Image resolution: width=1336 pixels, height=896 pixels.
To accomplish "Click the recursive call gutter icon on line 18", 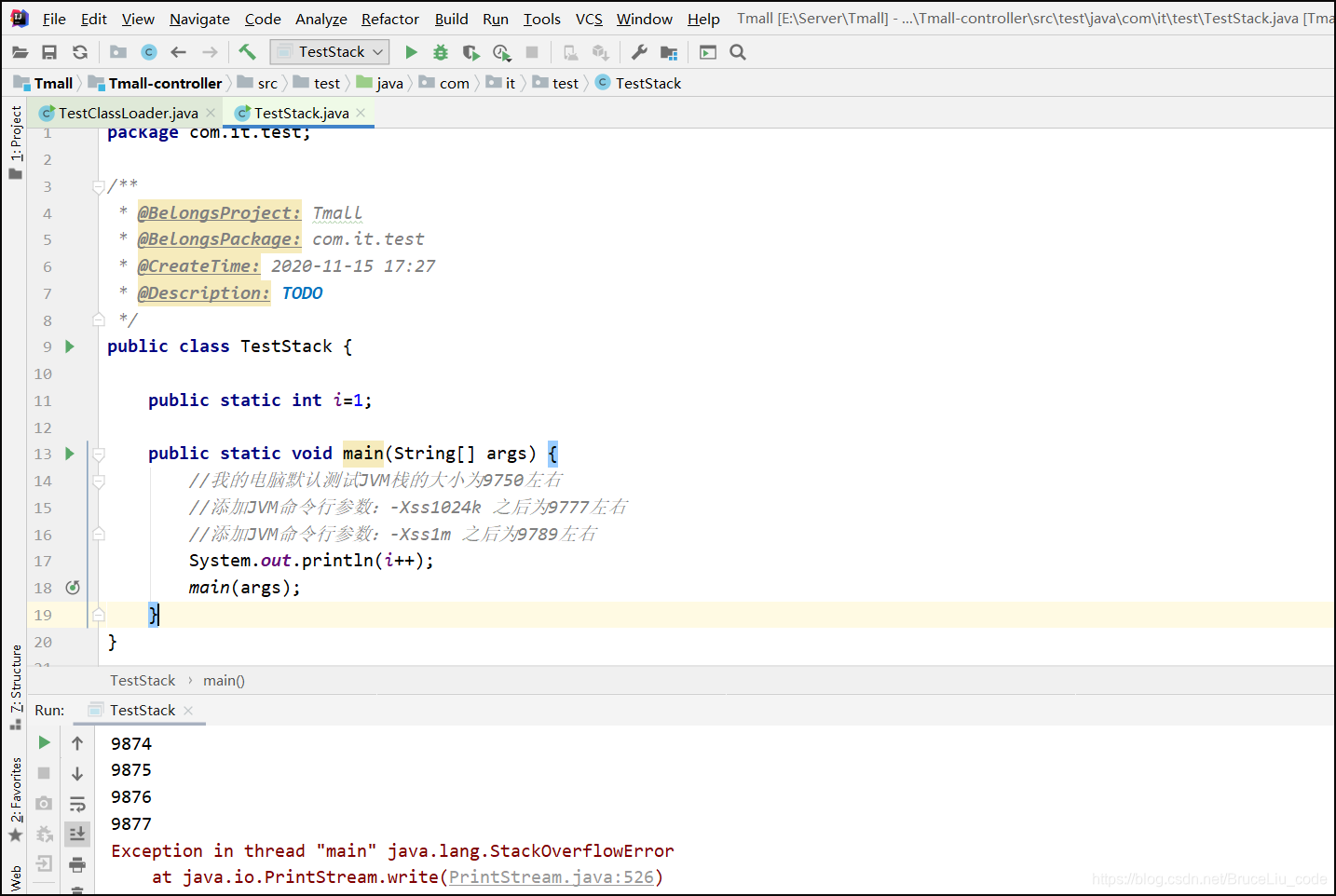I will click(x=73, y=588).
